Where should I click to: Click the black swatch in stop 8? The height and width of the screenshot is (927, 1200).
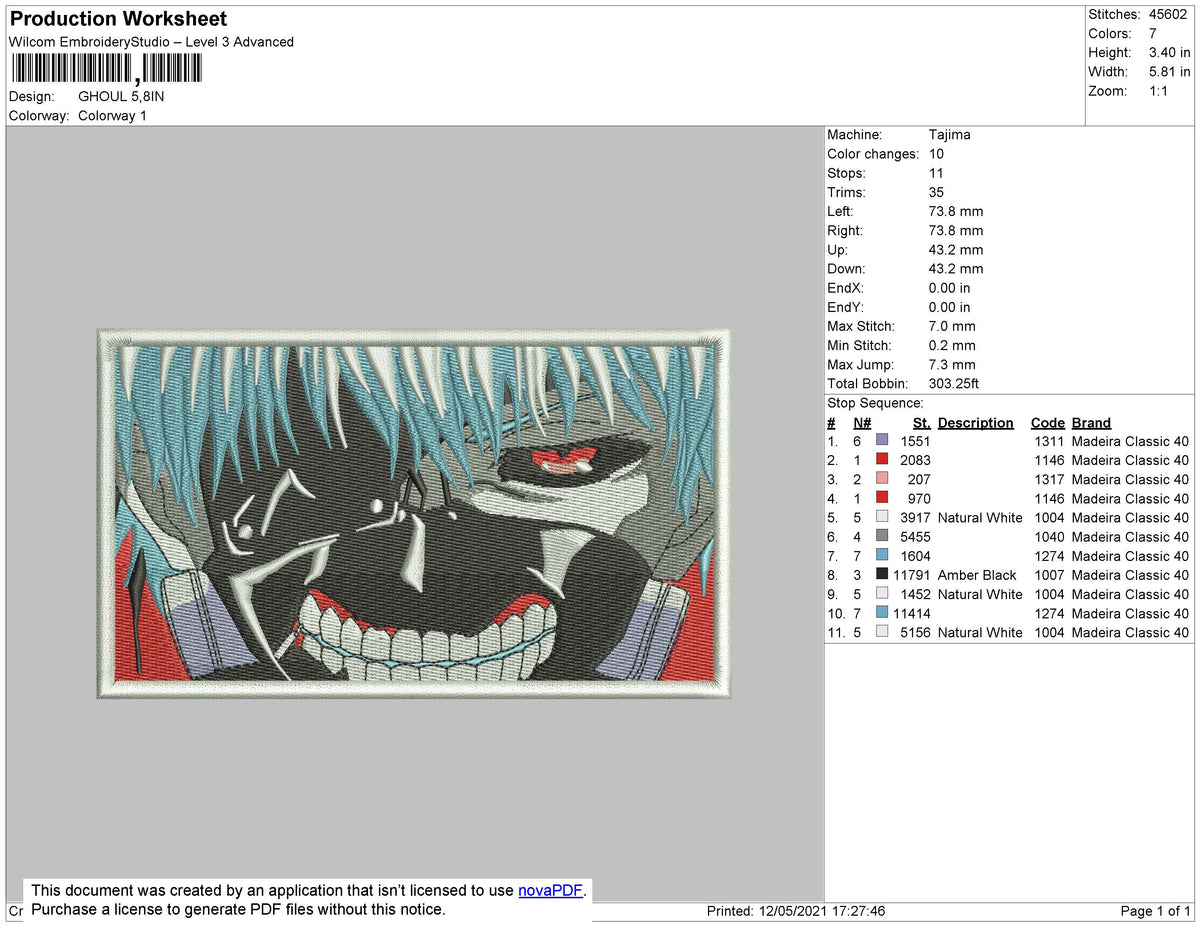click(882, 575)
